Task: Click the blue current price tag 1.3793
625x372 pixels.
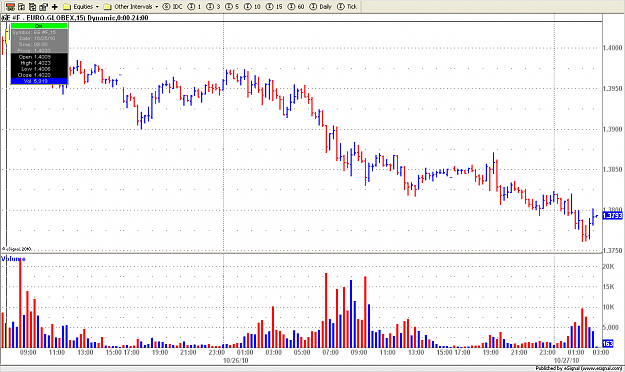Action: tap(613, 216)
